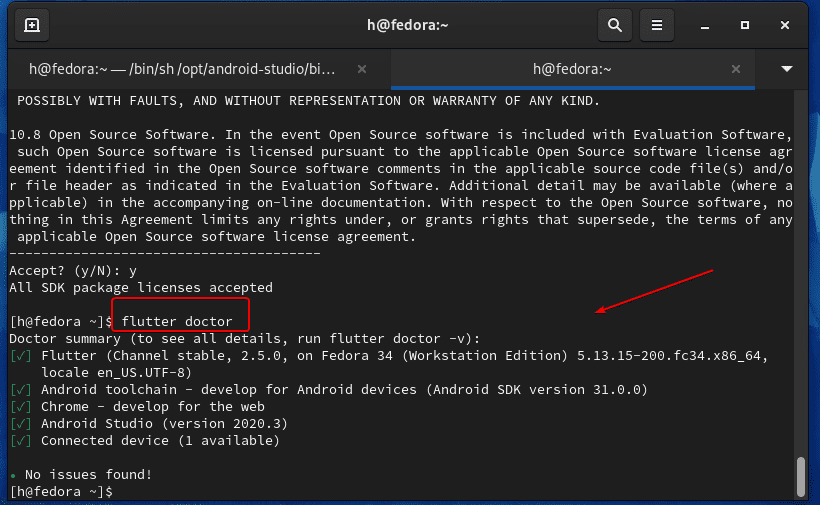Open a new terminal tab
The image size is (820, 505).
click(x=31, y=24)
